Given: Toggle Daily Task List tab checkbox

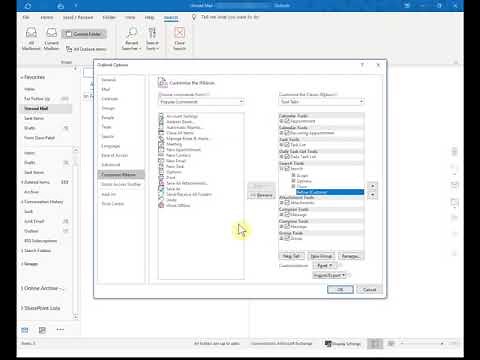Looking at the screenshot, I should [x=287, y=156].
